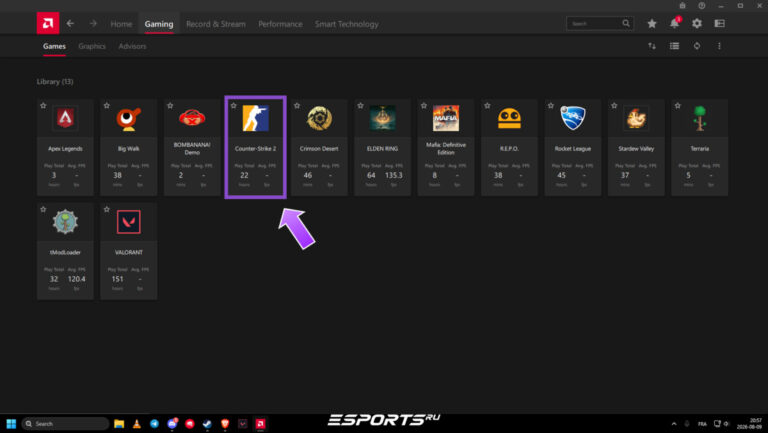The width and height of the screenshot is (768, 433).
Task: Open Brave browser from taskbar
Action: pyautogui.click(x=225, y=424)
